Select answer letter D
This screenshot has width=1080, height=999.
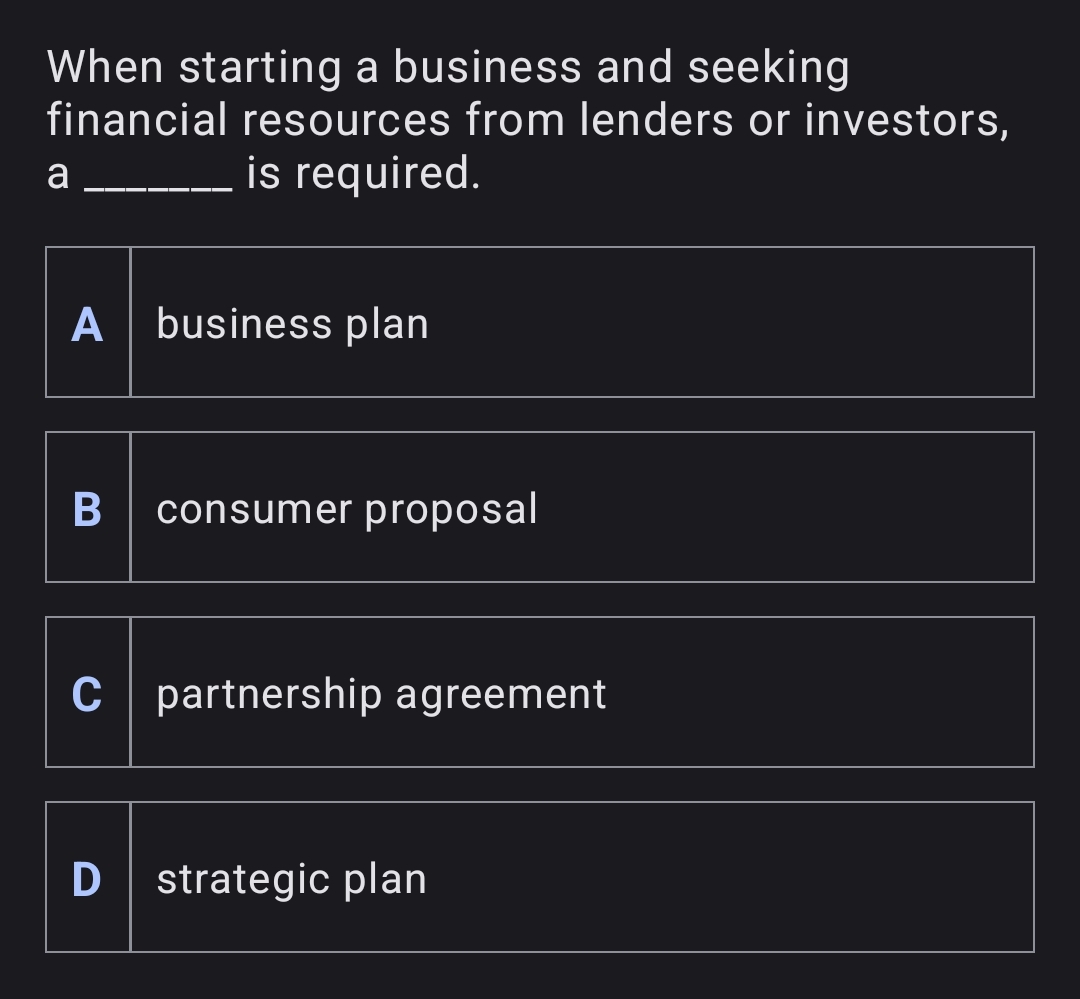point(88,879)
